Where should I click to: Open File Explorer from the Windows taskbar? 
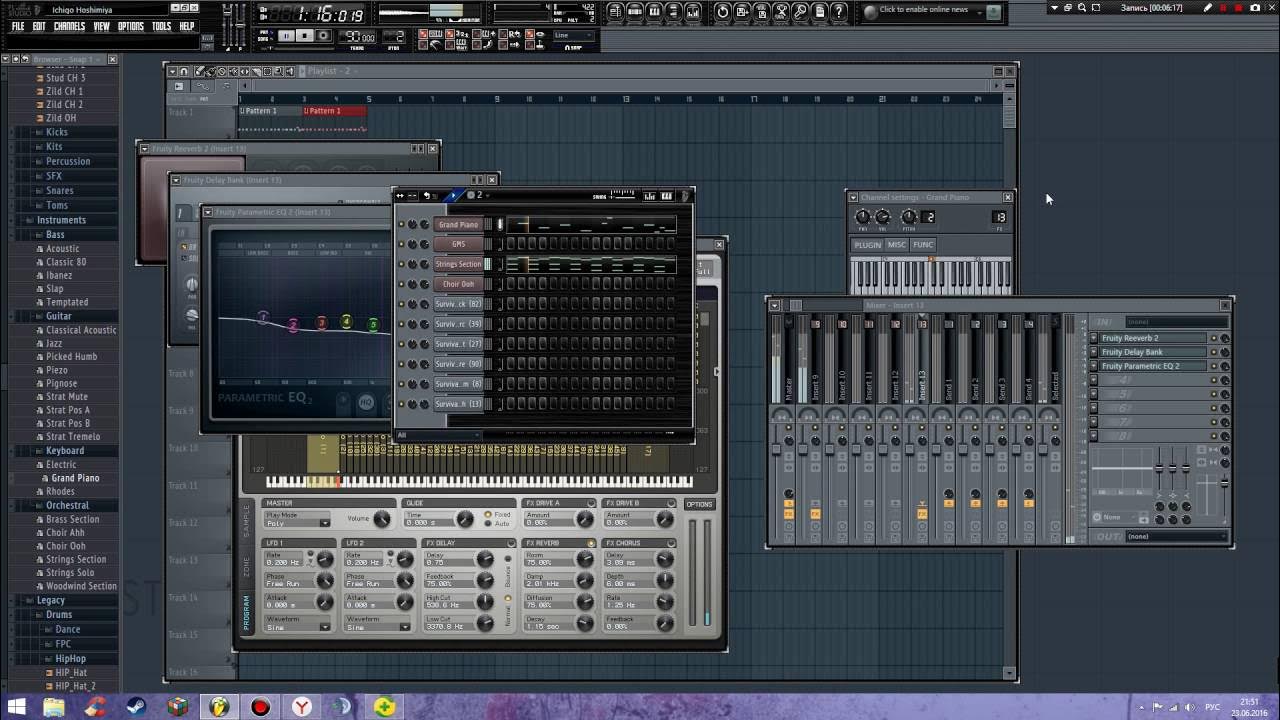coord(53,707)
